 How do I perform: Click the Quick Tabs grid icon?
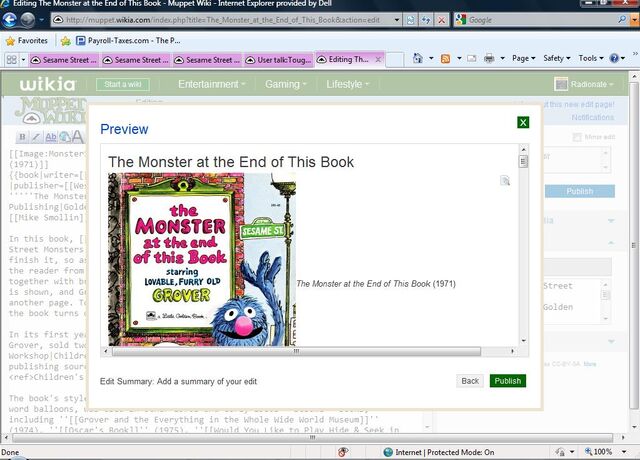click(11, 60)
